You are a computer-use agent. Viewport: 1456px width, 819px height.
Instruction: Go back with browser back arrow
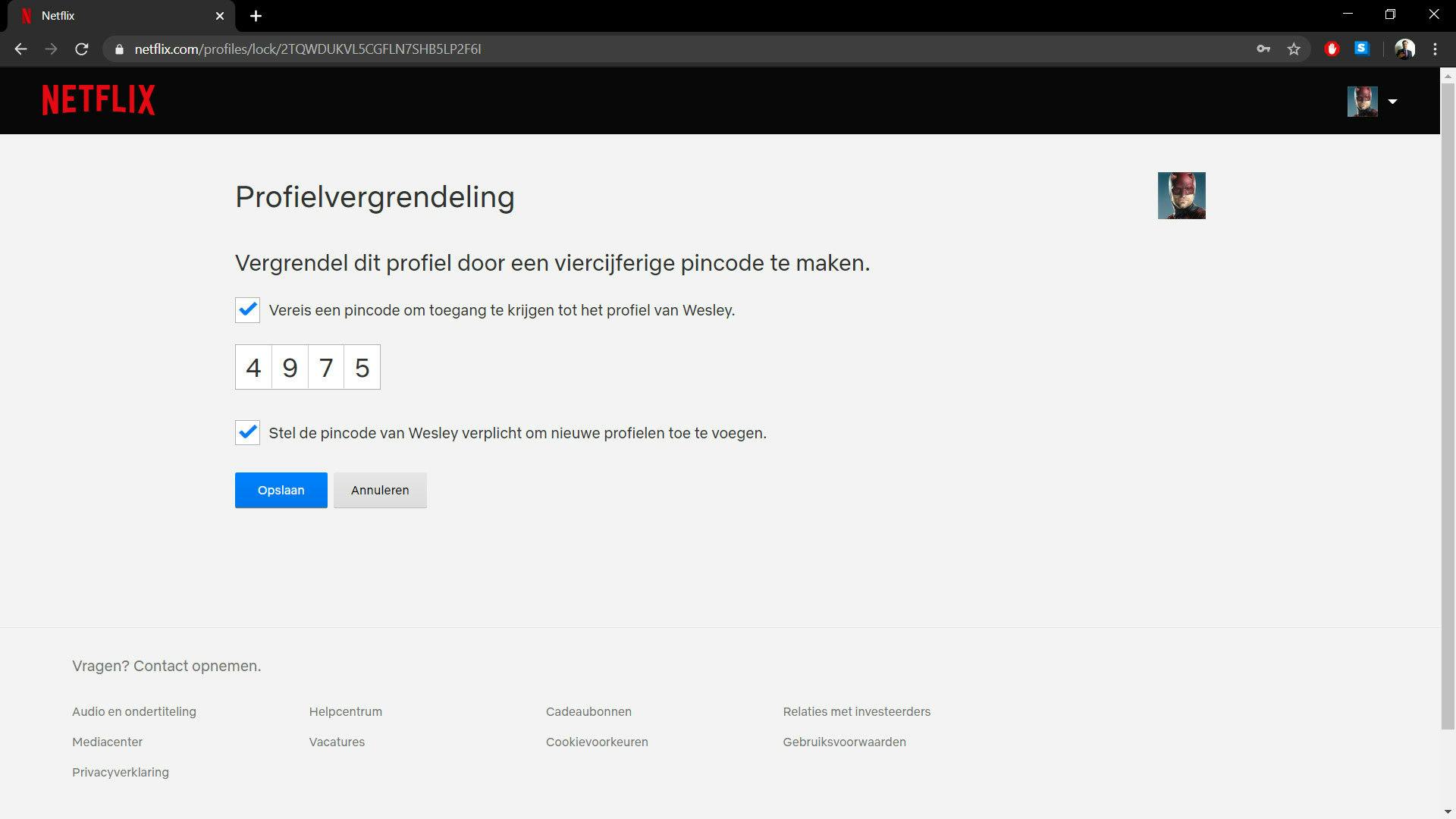pos(20,49)
